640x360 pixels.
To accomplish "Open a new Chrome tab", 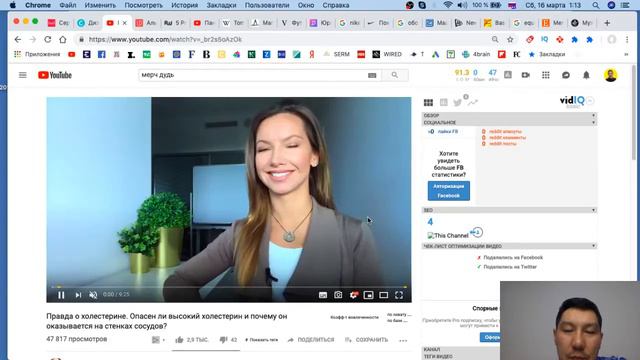I will 607,23.
